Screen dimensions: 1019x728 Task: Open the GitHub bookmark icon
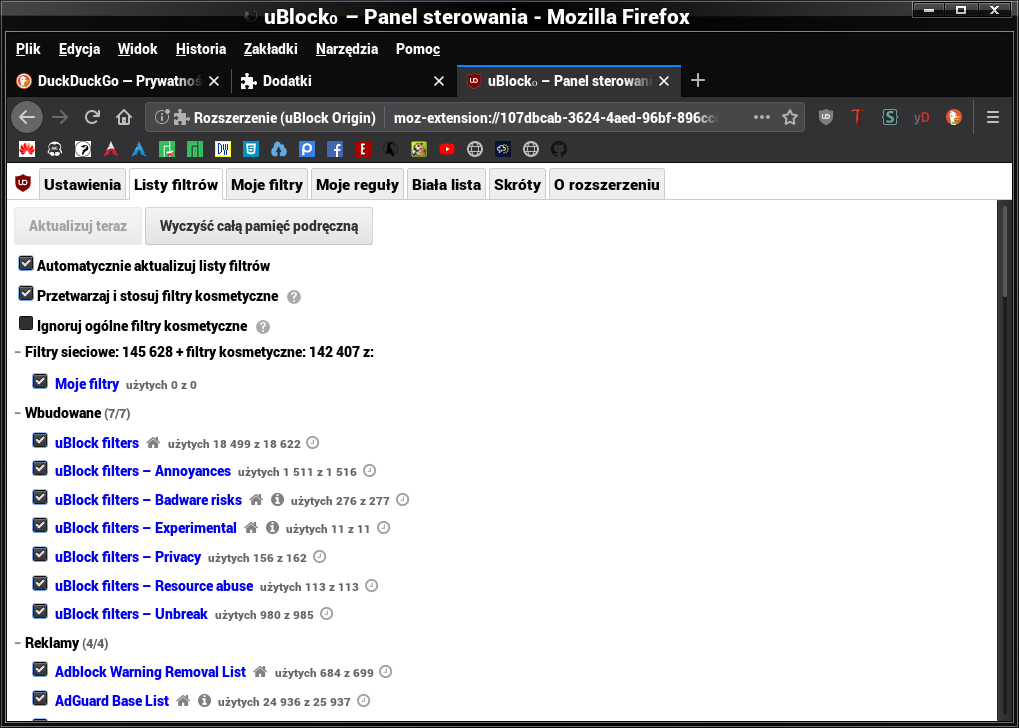coord(559,150)
